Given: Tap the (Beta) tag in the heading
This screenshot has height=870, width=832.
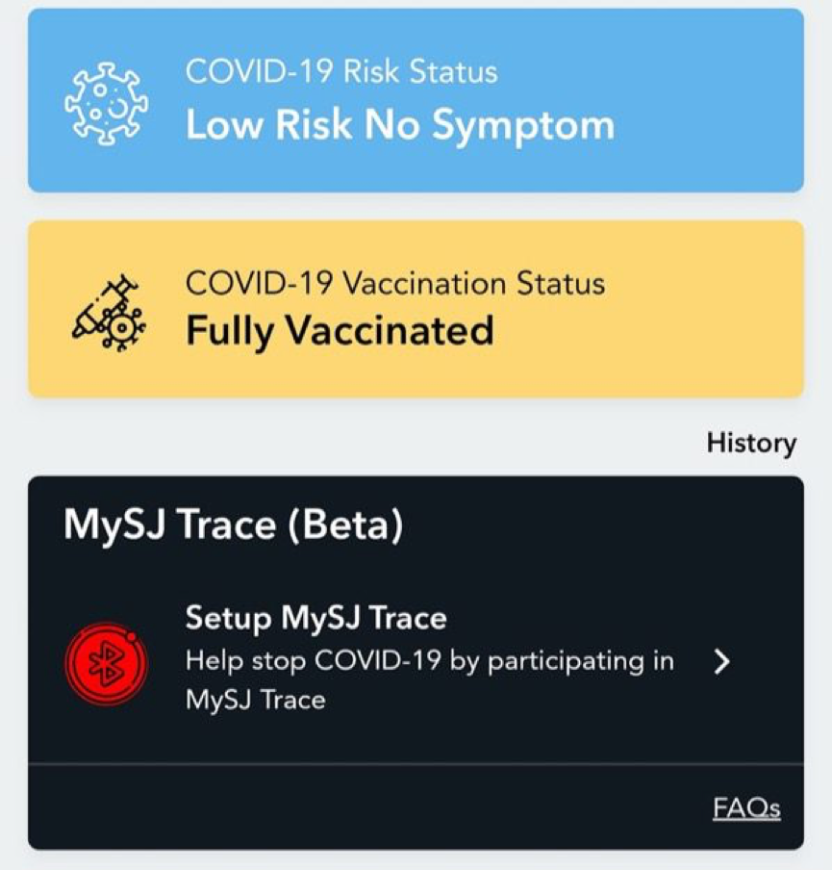Looking at the screenshot, I should point(345,524).
